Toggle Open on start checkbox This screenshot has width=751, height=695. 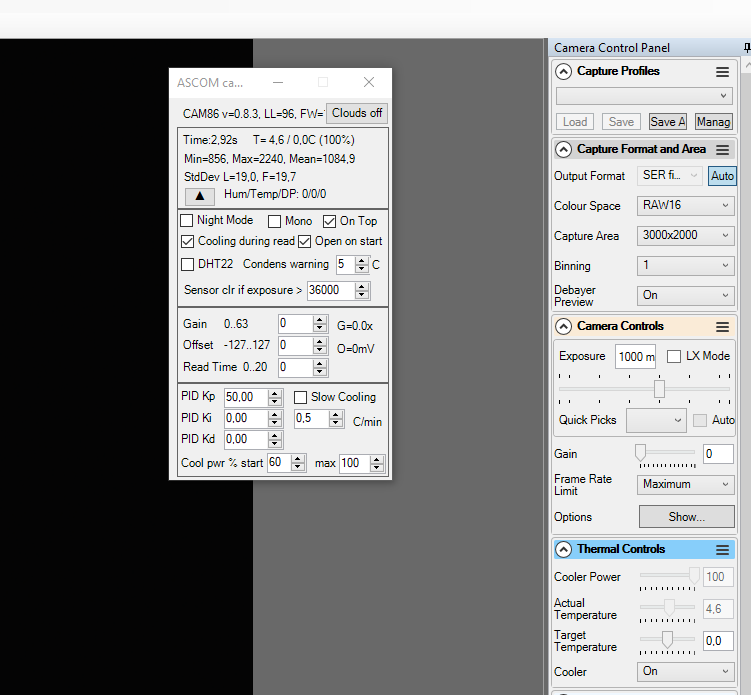click(305, 241)
